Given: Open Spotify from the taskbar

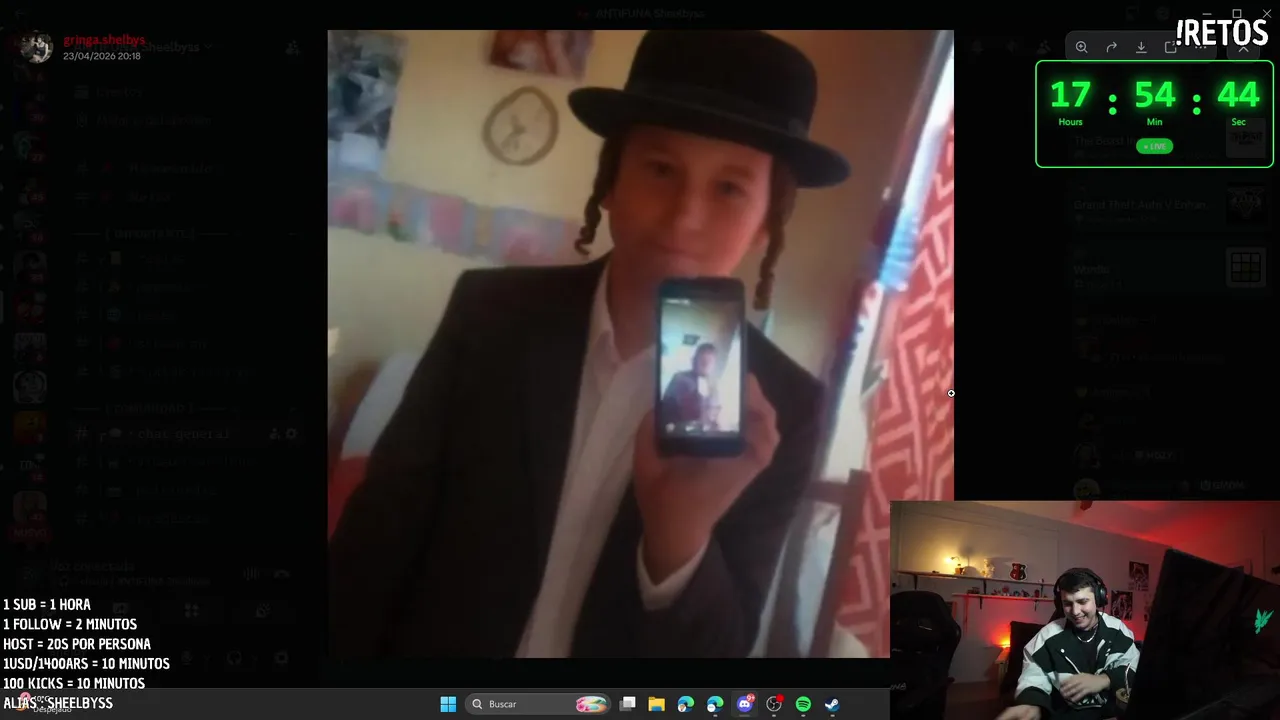Looking at the screenshot, I should (x=803, y=704).
